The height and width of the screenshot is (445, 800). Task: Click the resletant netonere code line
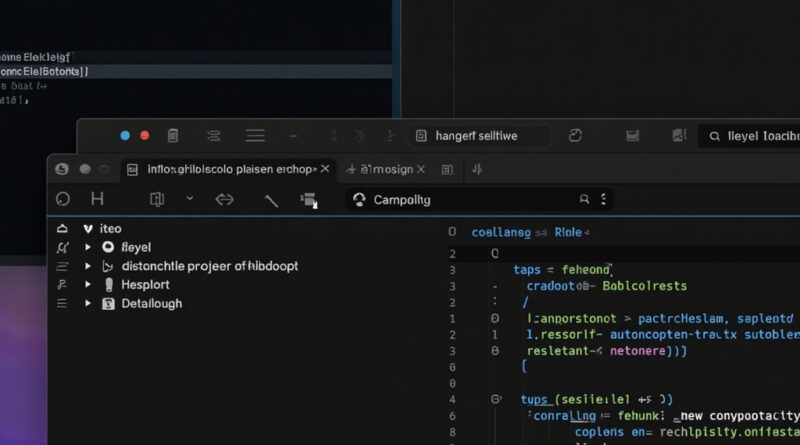(607, 351)
